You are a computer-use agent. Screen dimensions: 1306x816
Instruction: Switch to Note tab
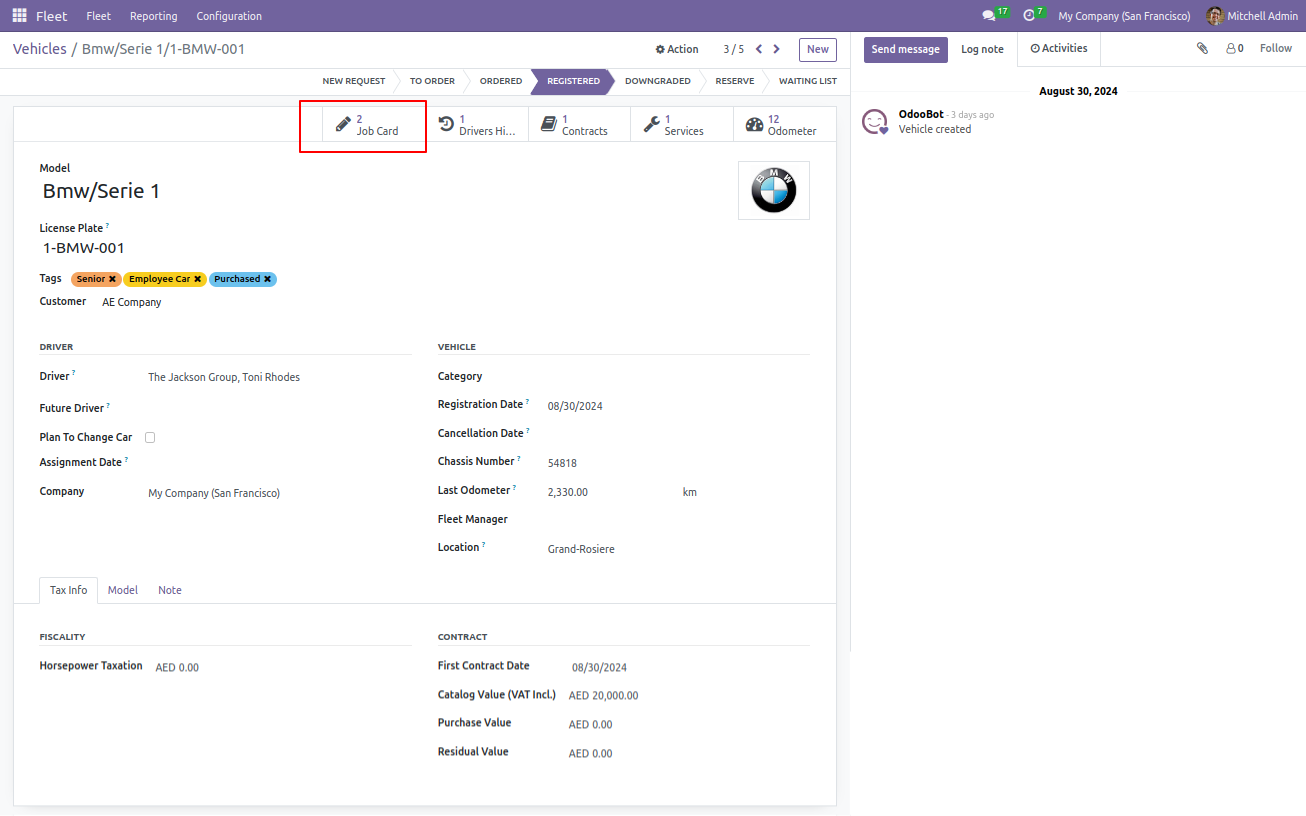[170, 590]
